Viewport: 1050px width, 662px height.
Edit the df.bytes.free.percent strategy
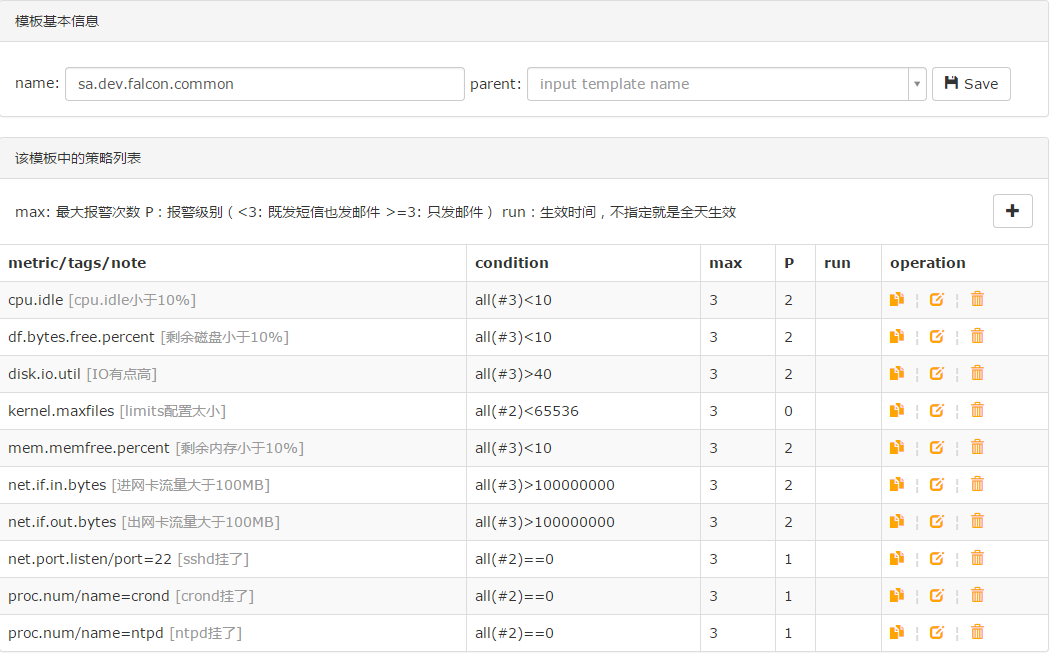(x=937, y=336)
